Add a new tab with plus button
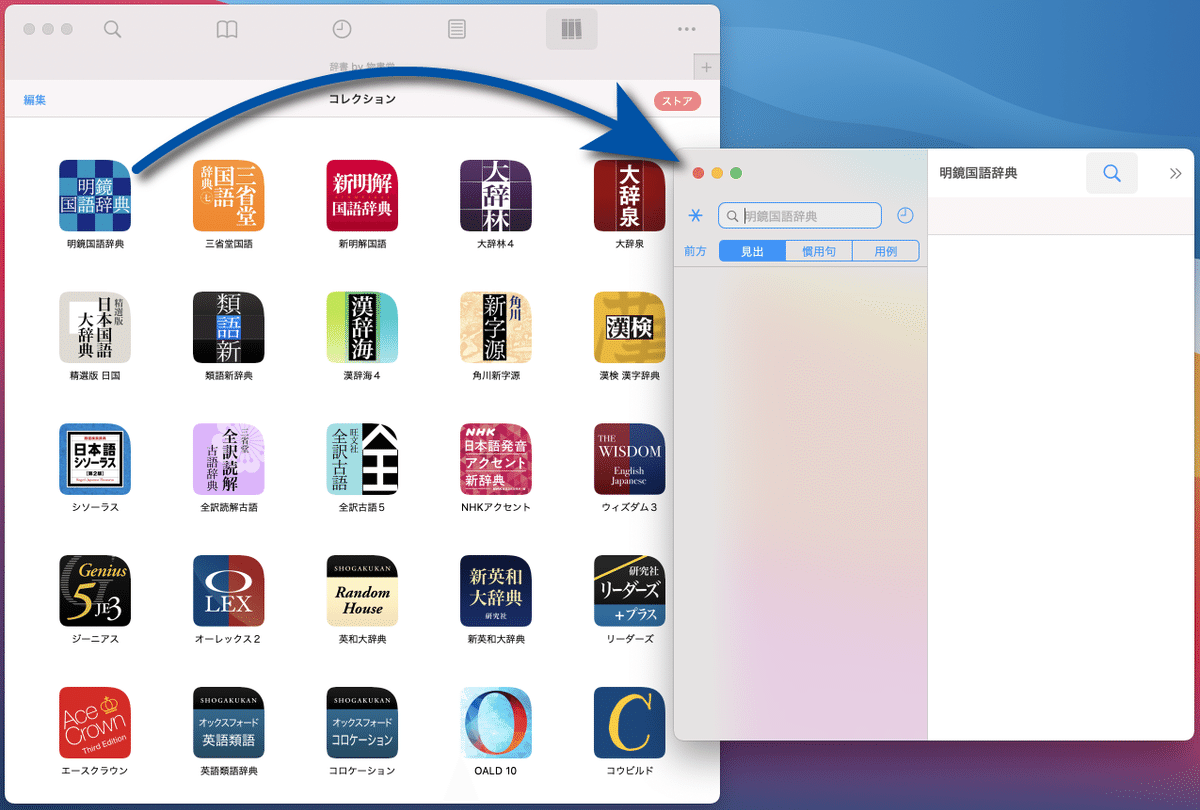The image size is (1200, 810). coord(706,67)
